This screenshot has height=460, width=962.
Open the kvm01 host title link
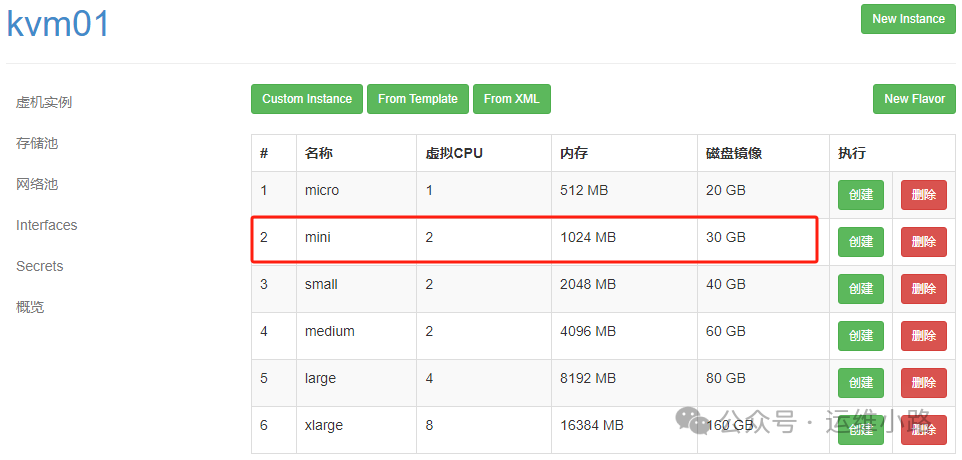click(58, 23)
